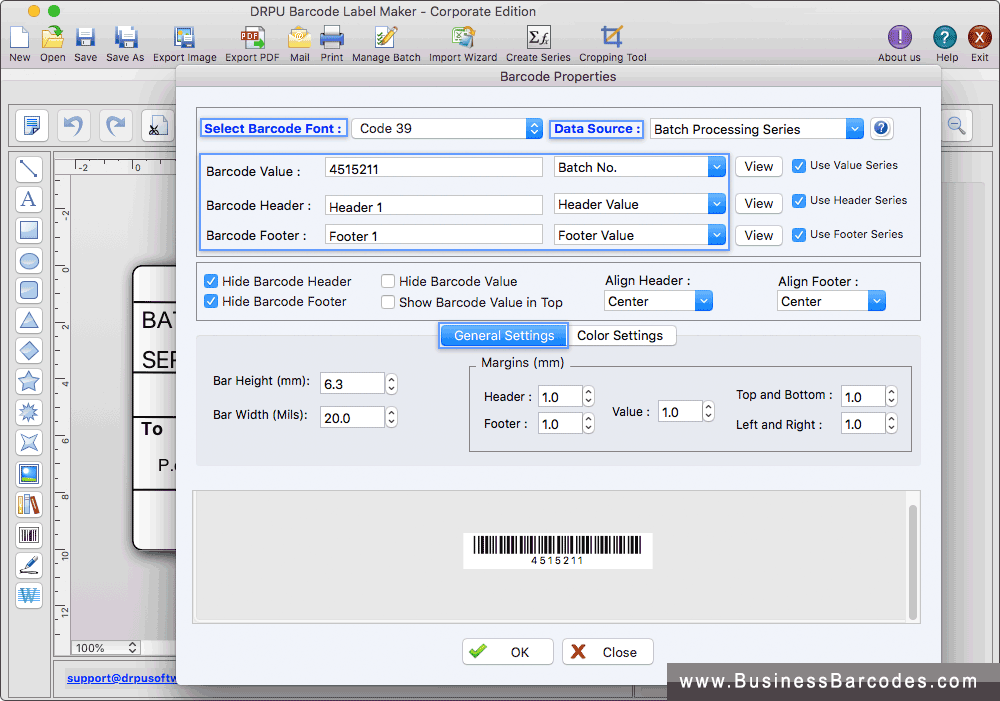Open the Select Barcode Font dropdown
The width and height of the screenshot is (1000, 701).
(448, 129)
